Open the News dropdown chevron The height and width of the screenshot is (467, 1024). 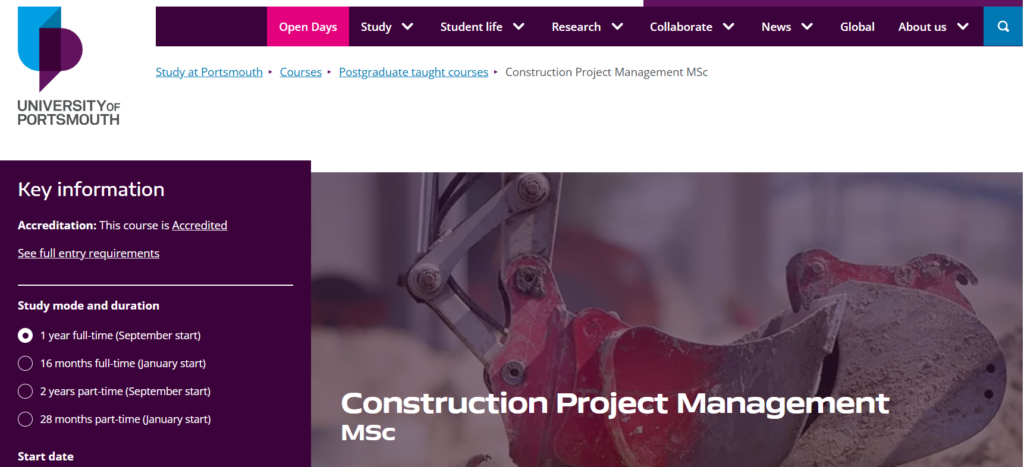(x=807, y=27)
